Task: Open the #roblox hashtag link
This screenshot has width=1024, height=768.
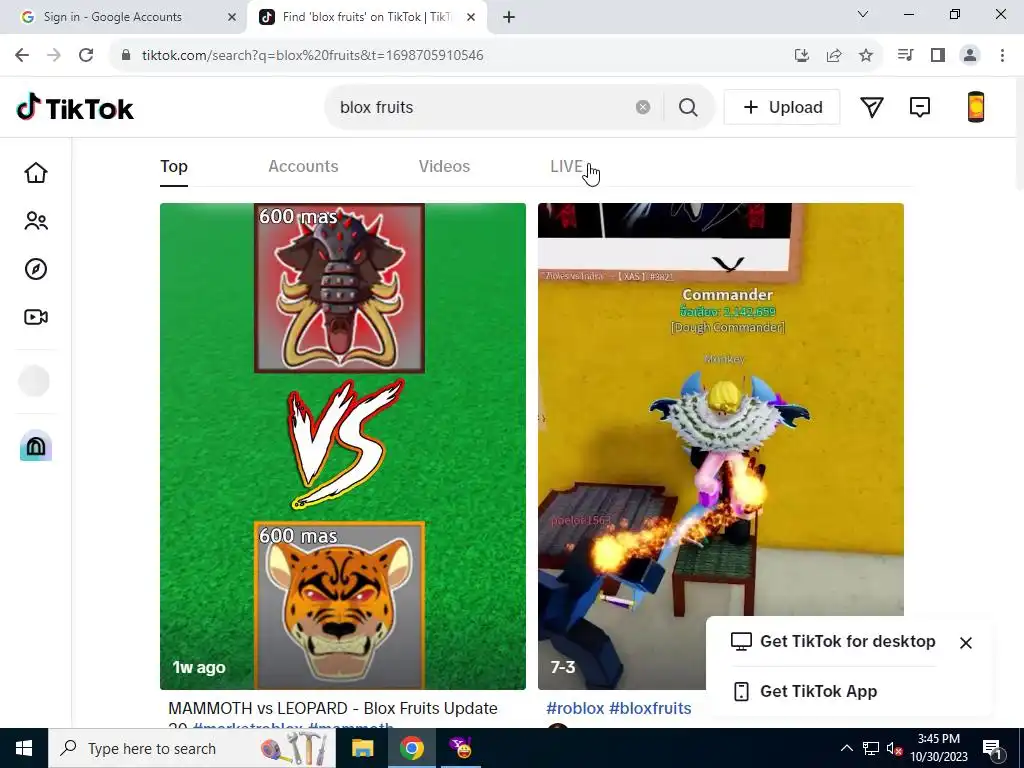Action: [575, 709]
